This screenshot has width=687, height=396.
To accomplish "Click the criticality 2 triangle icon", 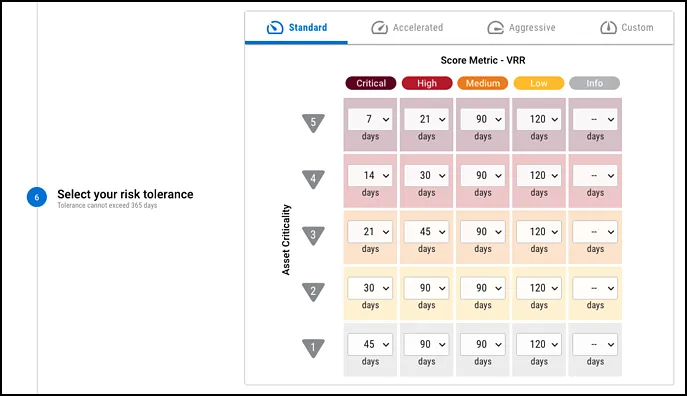I will pos(313,292).
